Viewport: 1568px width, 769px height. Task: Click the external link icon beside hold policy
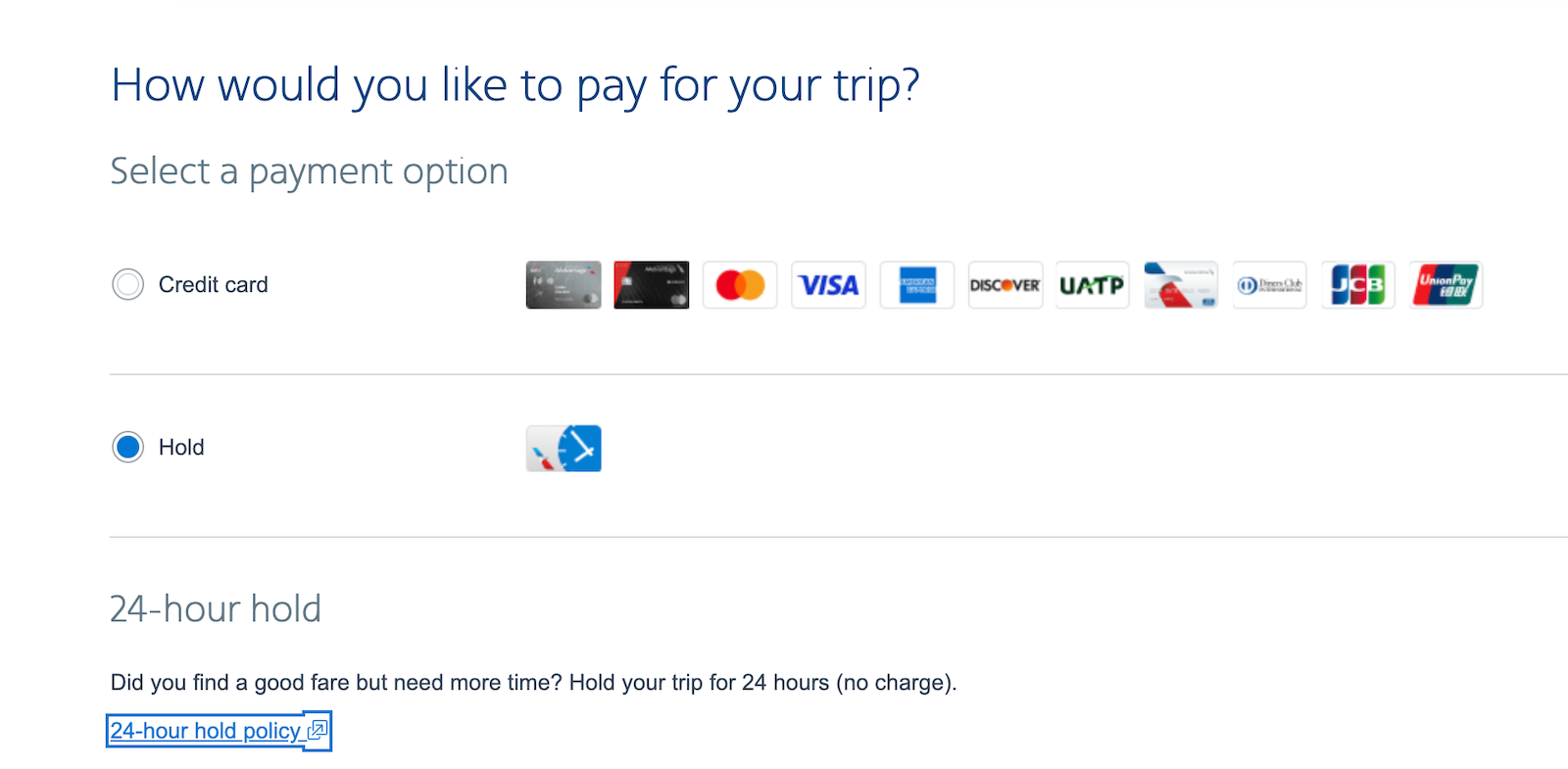coord(315,730)
